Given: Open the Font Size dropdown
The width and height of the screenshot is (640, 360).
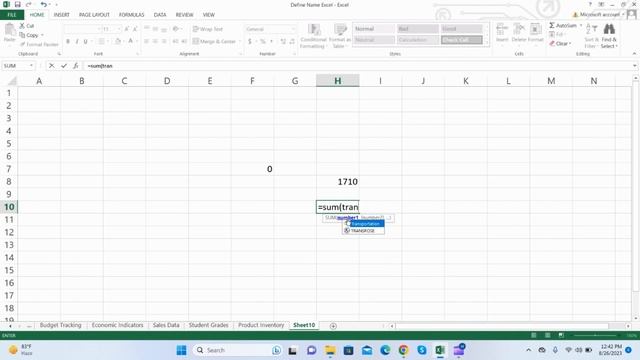Looking at the screenshot, I should [x=119, y=29].
